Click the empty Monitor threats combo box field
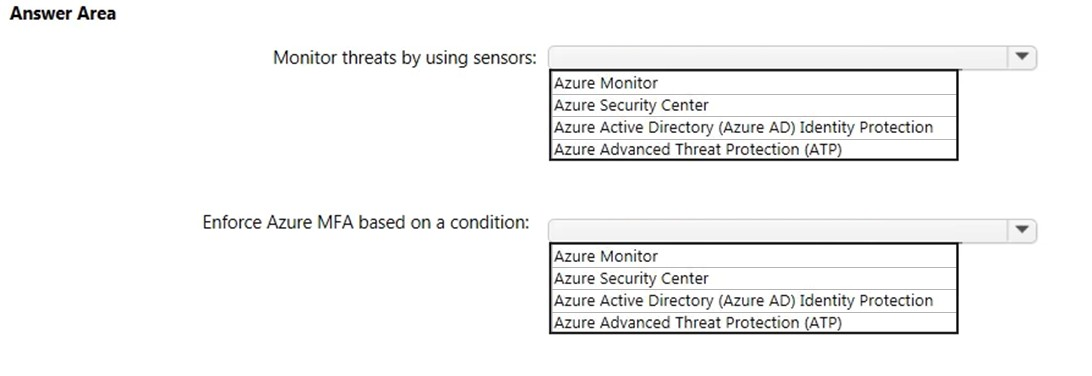Viewport: 1092px width, 376px height. (778, 58)
